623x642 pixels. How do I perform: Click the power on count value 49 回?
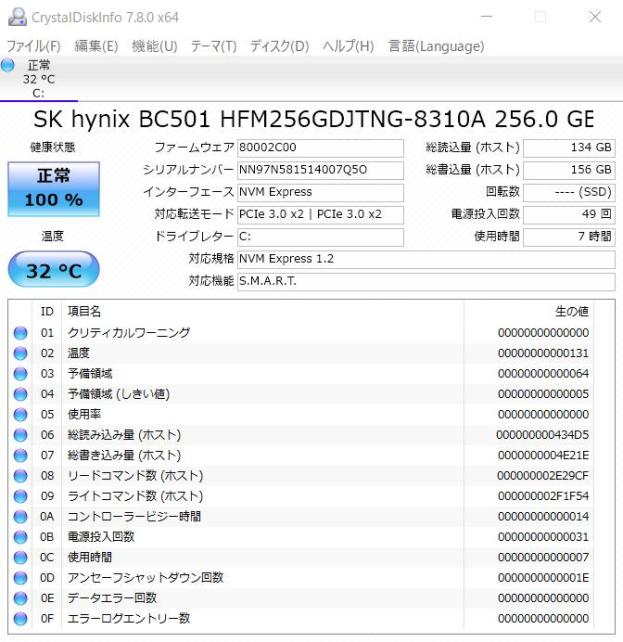(569, 215)
